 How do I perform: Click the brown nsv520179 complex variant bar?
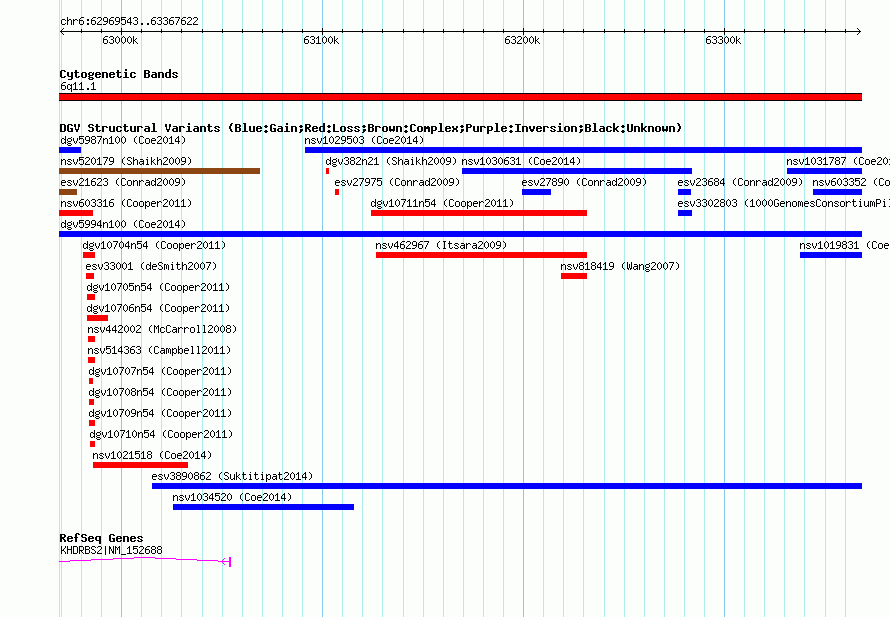point(159,171)
